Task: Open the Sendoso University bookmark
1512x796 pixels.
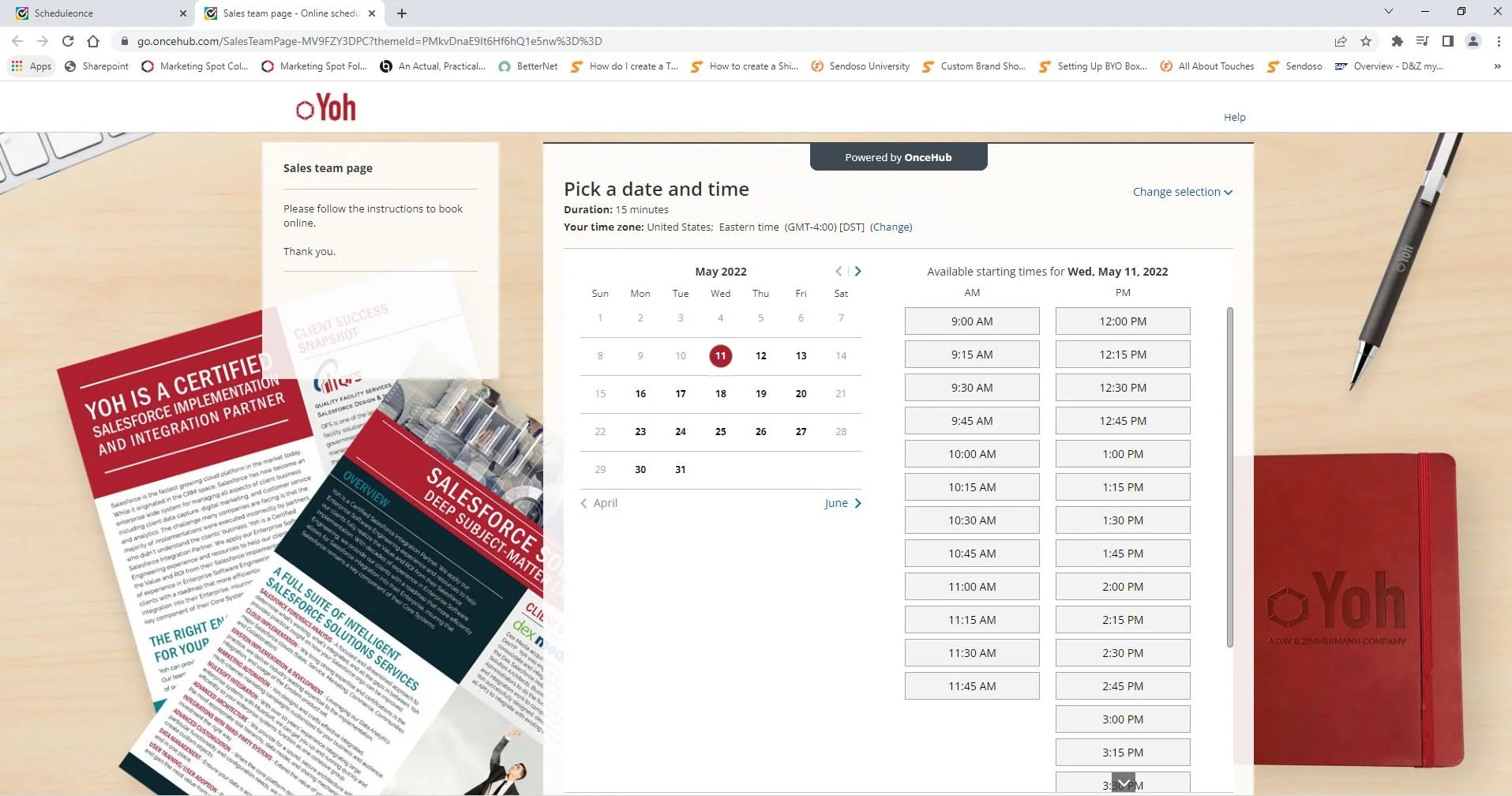Action: coord(860,66)
